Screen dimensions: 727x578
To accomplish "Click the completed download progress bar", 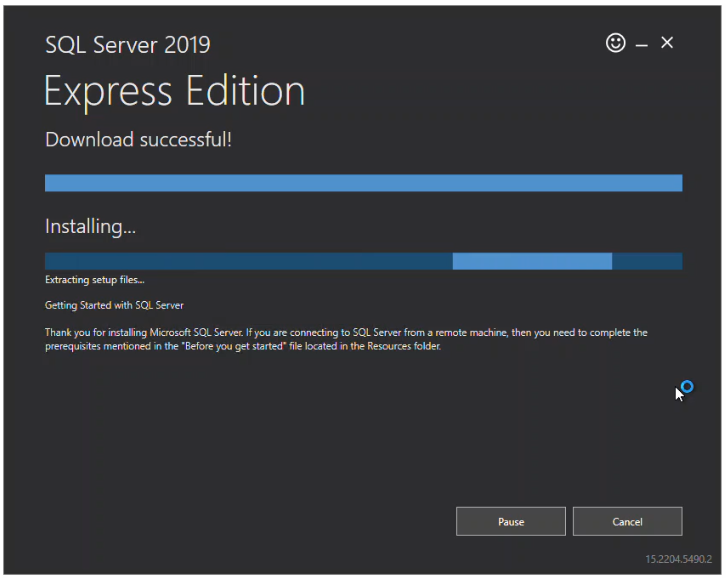I will pos(363,183).
